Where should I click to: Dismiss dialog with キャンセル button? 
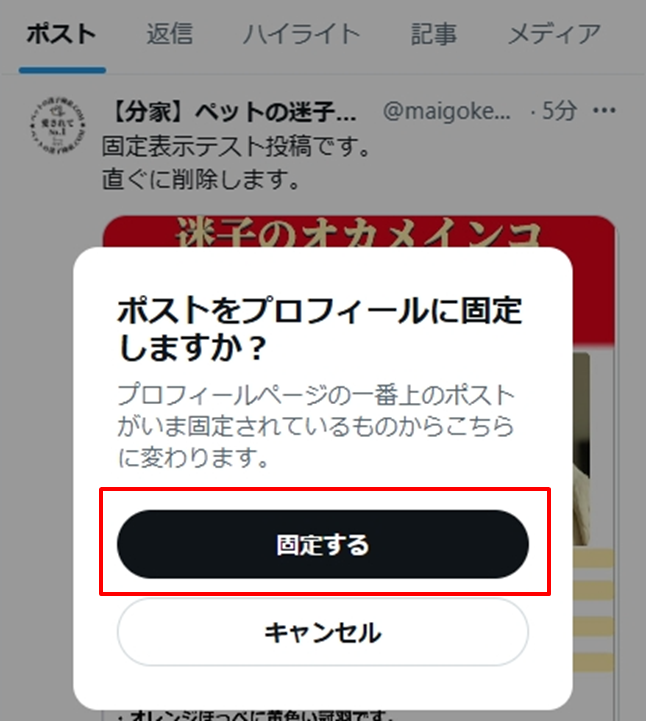point(323,632)
